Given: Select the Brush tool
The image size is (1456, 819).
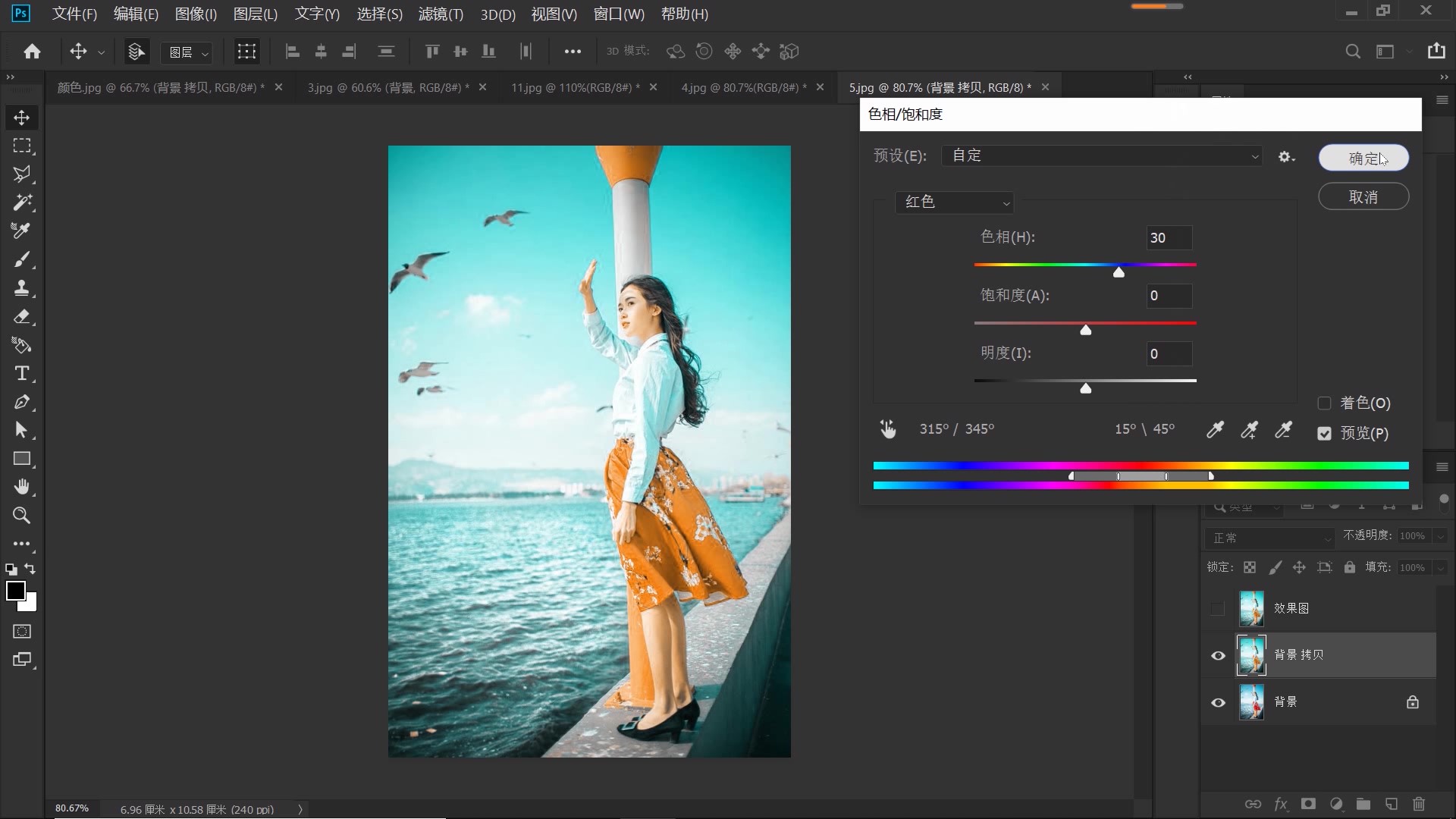Looking at the screenshot, I should coord(22,259).
